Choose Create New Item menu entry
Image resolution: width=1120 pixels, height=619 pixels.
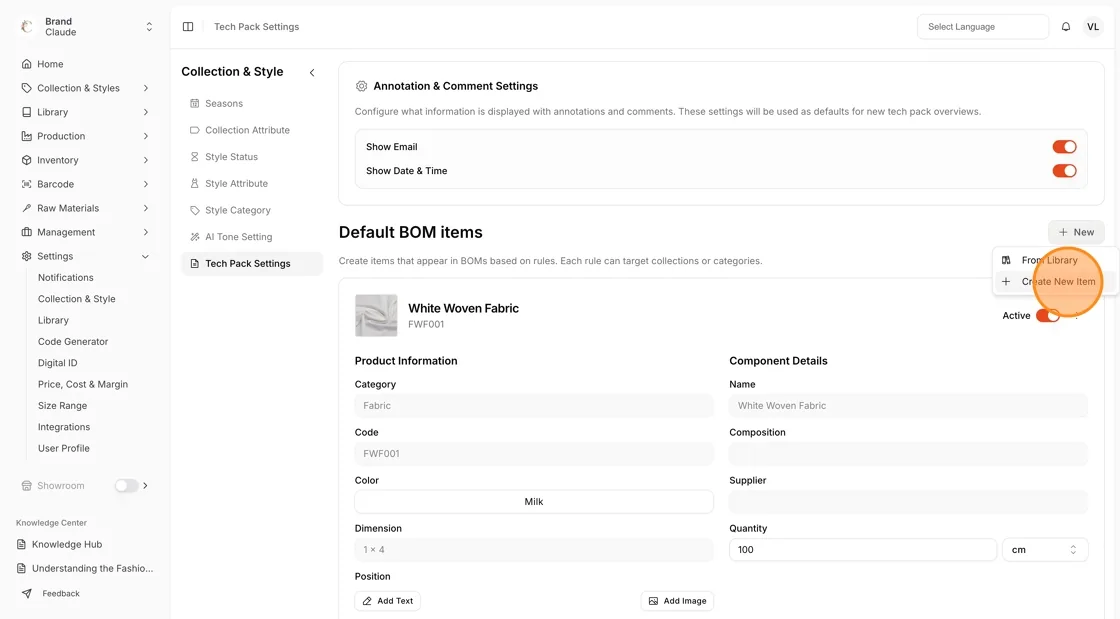point(1055,282)
